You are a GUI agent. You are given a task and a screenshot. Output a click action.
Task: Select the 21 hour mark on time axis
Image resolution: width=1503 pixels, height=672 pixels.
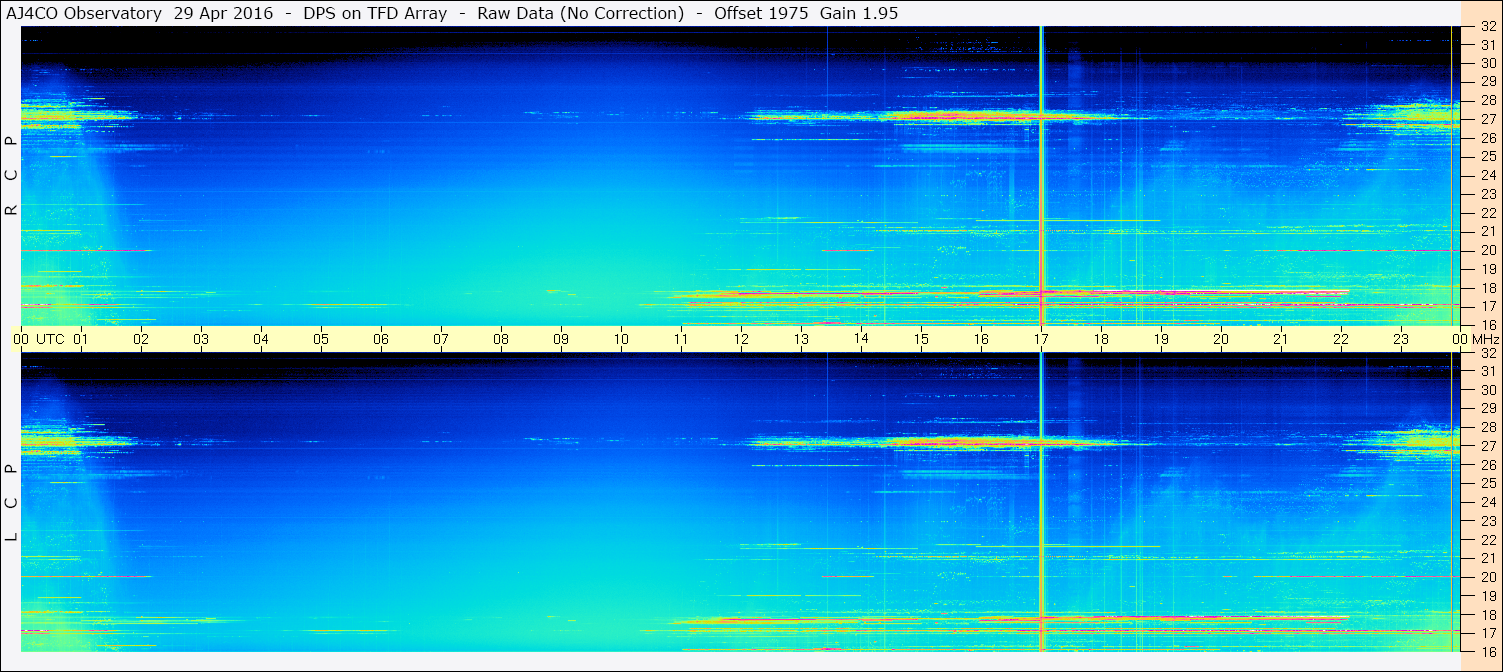coord(1281,339)
